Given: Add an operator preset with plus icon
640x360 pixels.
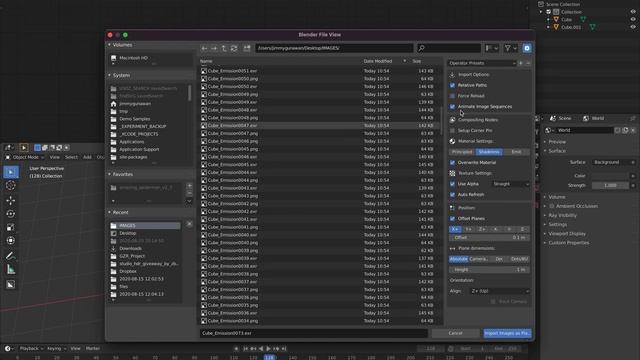Looking at the screenshot, I should coord(521,63).
